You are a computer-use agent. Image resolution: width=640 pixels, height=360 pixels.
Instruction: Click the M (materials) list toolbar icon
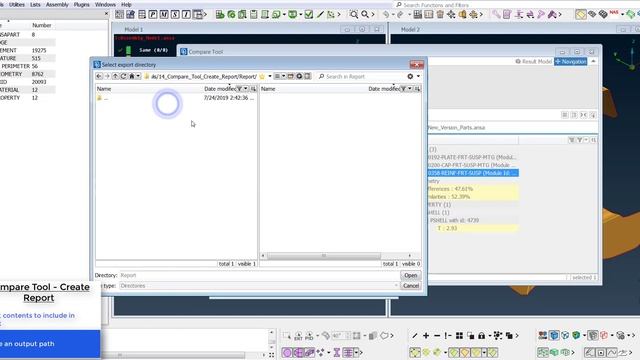tap(164, 15)
